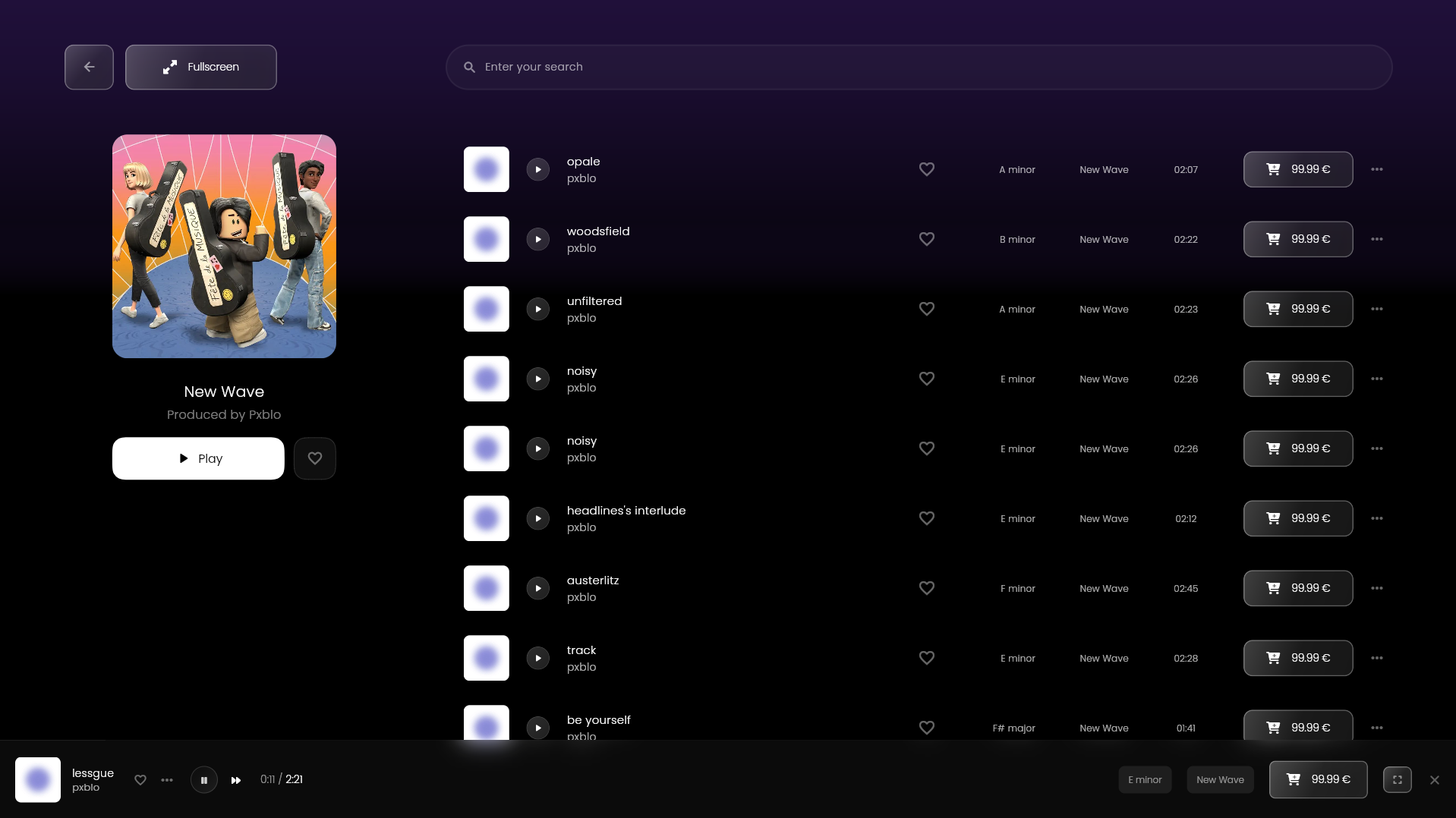Add austerlitz to cart
The width and height of the screenshot is (1456, 818).
1298,588
